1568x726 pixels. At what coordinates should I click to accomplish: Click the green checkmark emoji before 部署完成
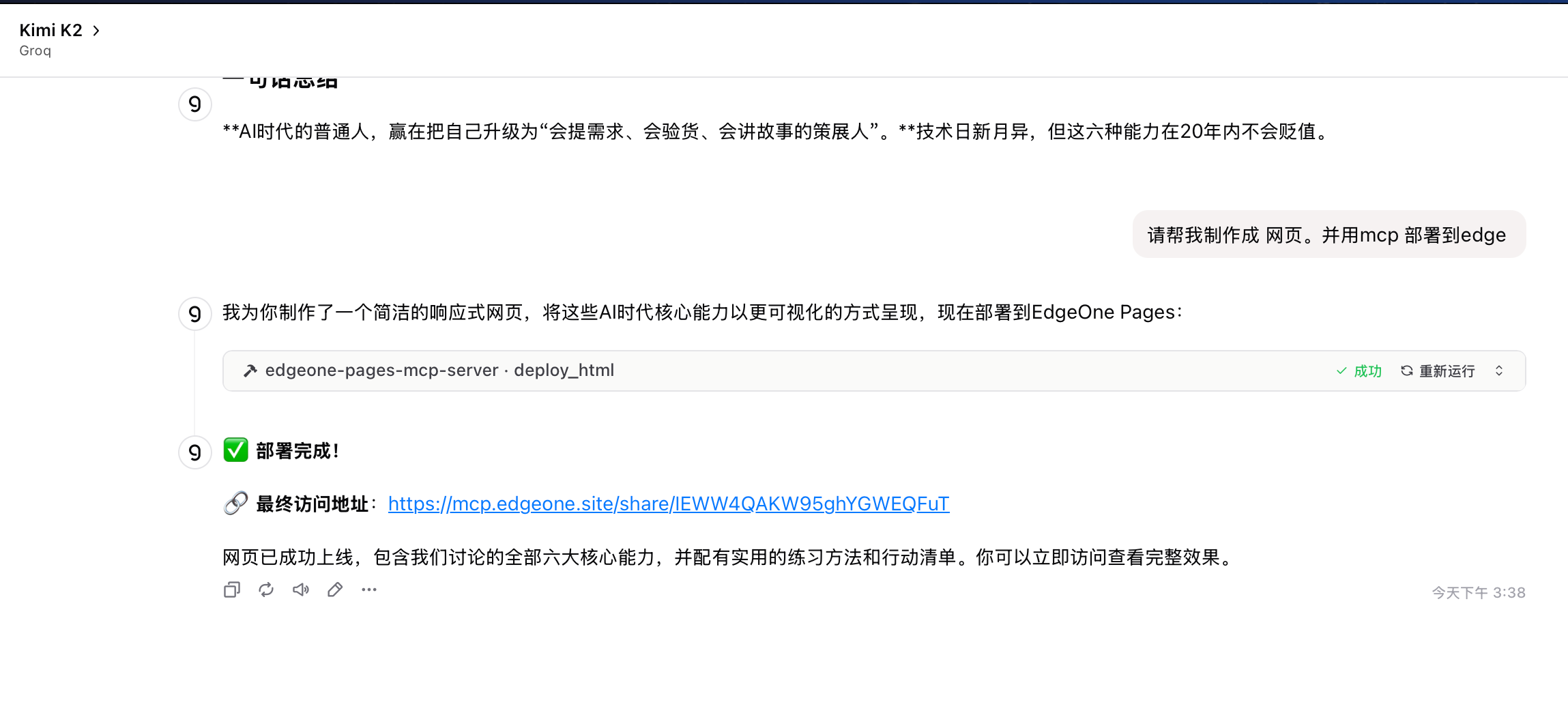[236, 450]
